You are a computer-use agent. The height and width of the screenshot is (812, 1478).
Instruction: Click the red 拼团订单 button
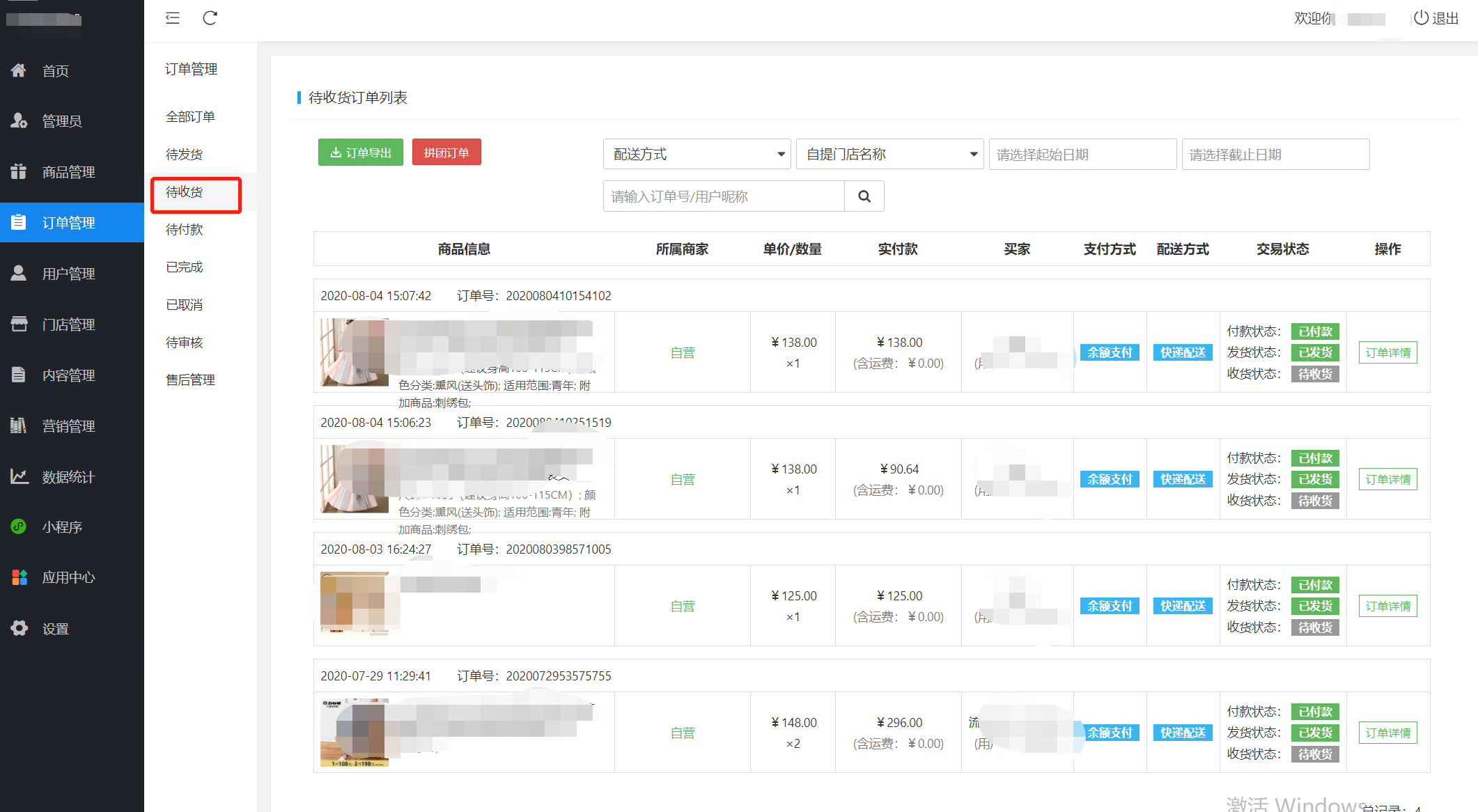click(446, 153)
